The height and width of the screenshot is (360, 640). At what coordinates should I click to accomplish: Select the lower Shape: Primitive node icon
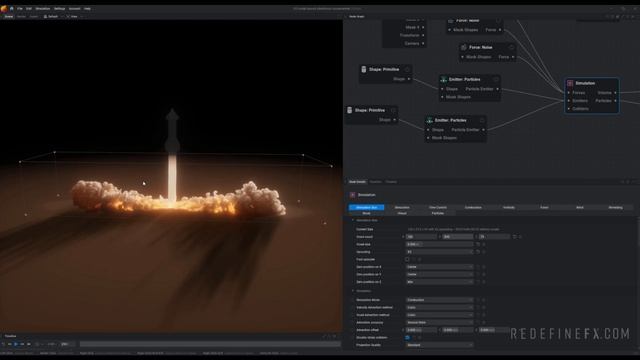[349, 110]
